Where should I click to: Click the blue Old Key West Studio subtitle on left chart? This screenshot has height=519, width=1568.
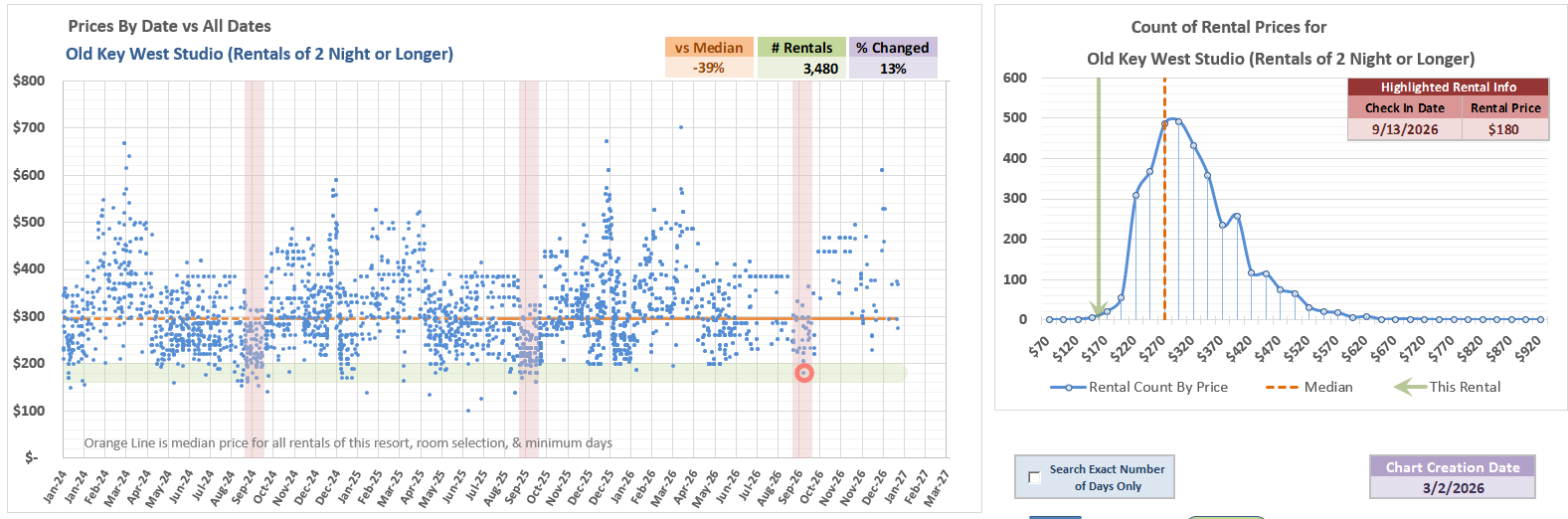260,54
